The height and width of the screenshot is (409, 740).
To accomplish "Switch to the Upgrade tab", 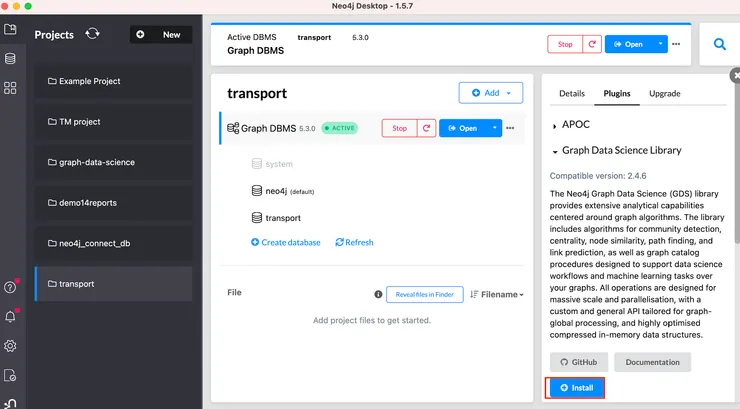I will [664, 93].
